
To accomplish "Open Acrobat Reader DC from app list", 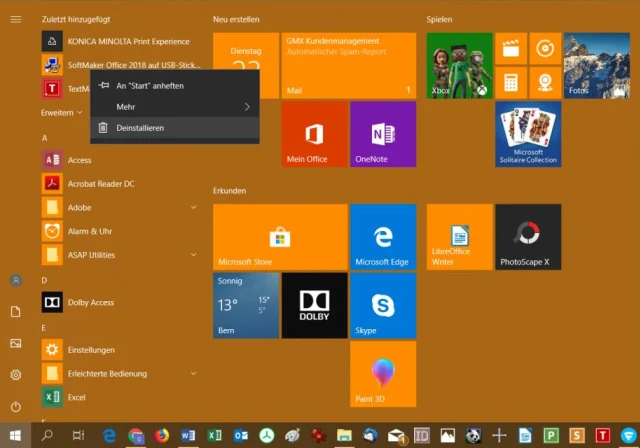I will [100, 183].
